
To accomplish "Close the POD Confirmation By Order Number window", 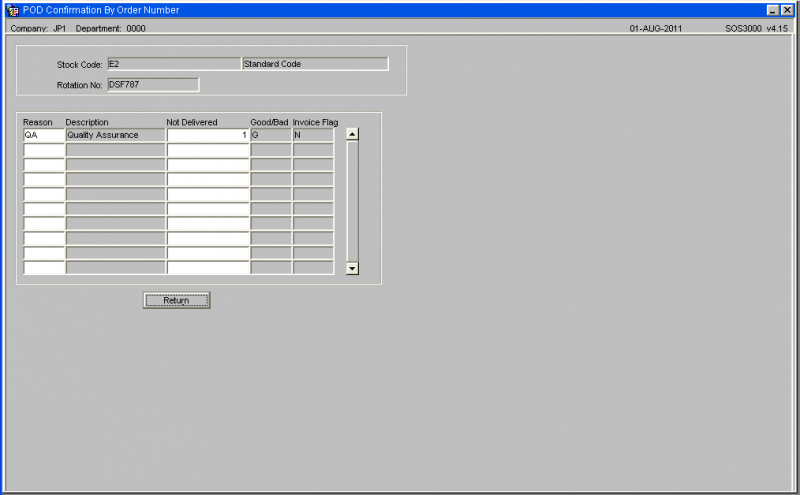I will [787, 10].
